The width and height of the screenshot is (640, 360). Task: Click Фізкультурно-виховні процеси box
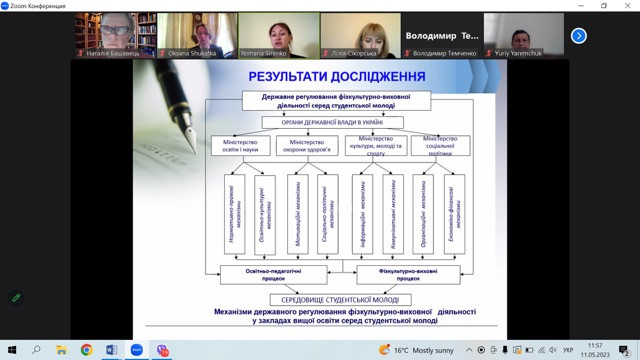click(x=408, y=275)
